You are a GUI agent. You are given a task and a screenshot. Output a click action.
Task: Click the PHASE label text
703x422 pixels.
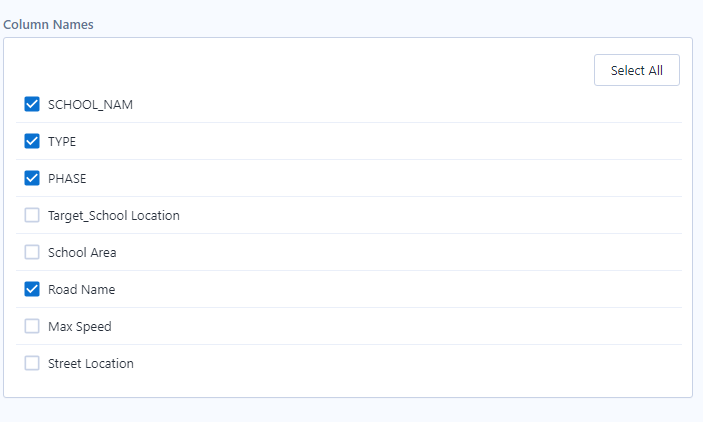tap(67, 179)
